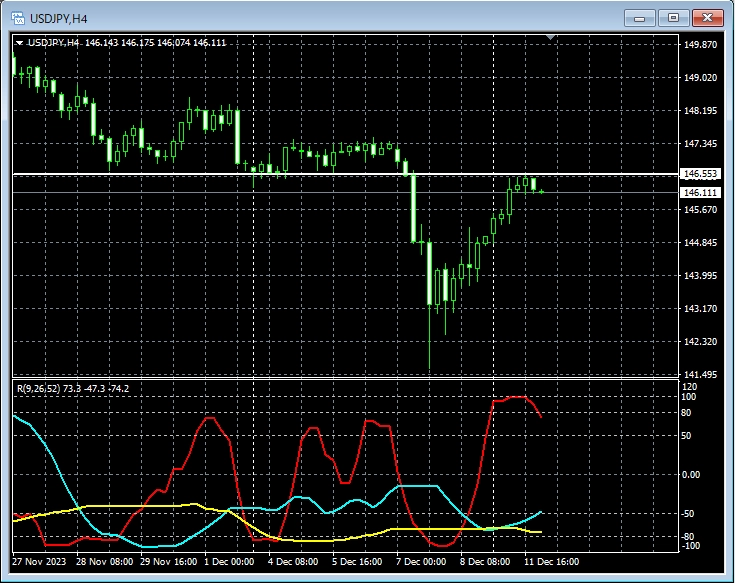Maximize the USDJPY,H4 chart window

pyautogui.click(x=674, y=17)
